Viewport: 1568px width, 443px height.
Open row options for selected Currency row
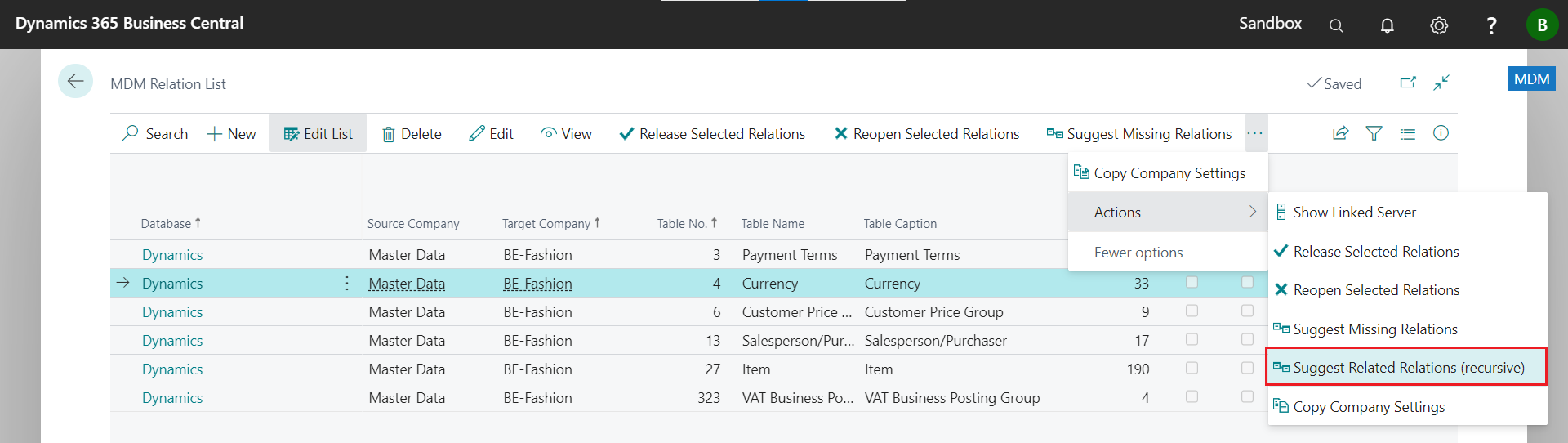(x=347, y=284)
